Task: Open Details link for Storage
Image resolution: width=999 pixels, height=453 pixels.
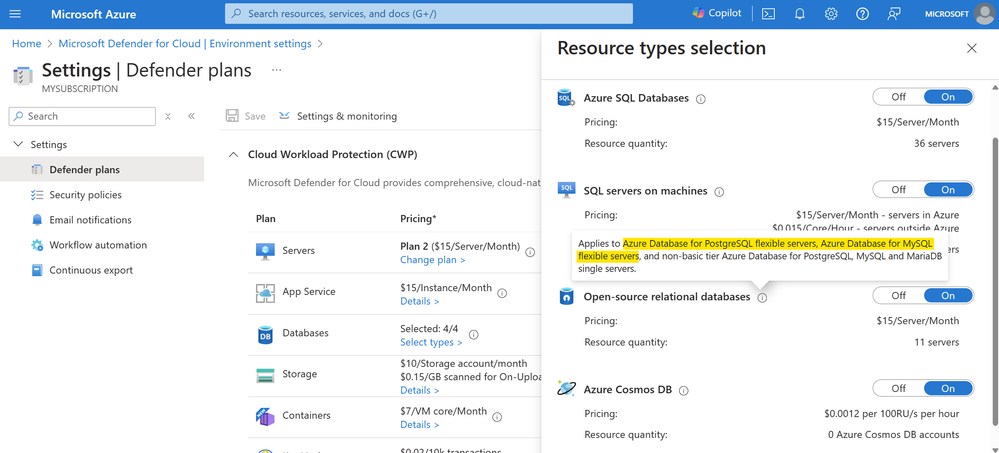Action: (419, 390)
